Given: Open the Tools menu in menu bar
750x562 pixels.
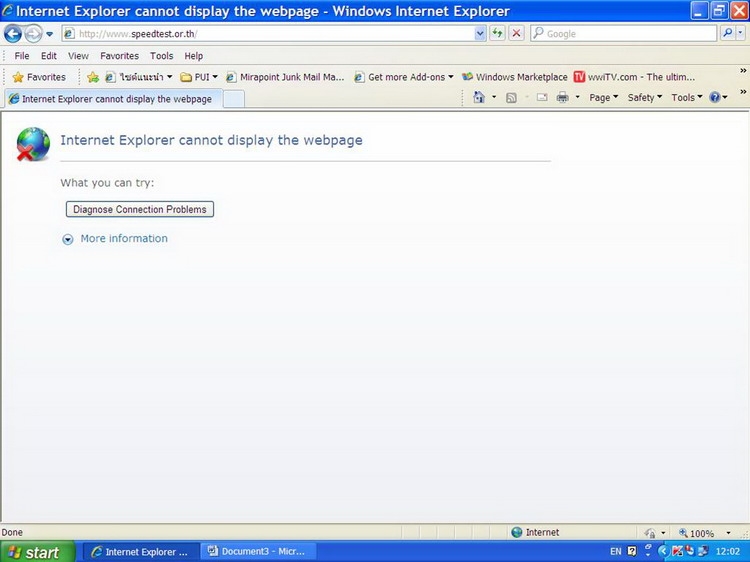Looking at the screenshot, I should click(161, 56).
